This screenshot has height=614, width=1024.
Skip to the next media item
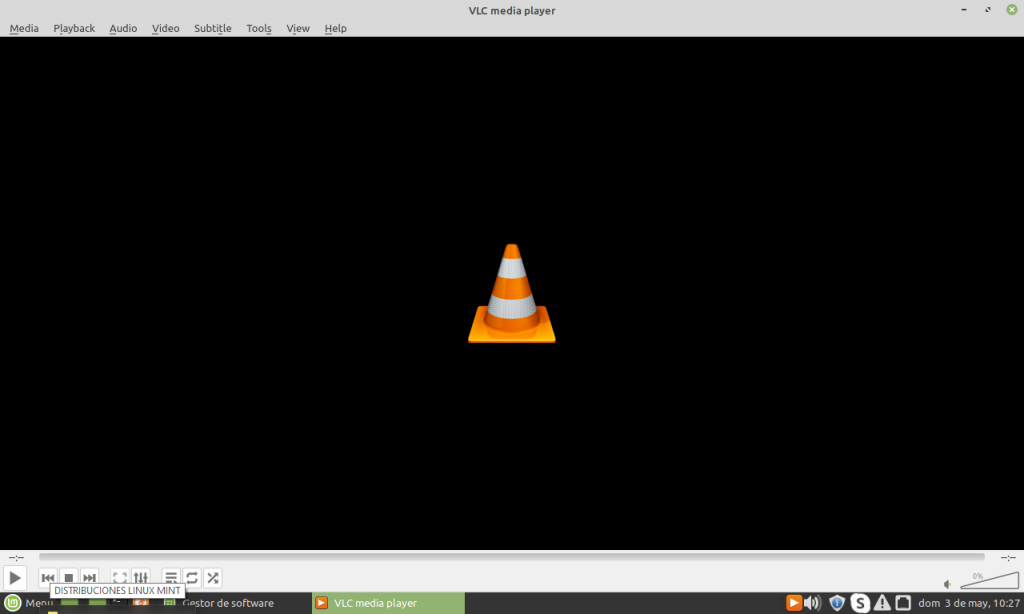click(89, 578)
